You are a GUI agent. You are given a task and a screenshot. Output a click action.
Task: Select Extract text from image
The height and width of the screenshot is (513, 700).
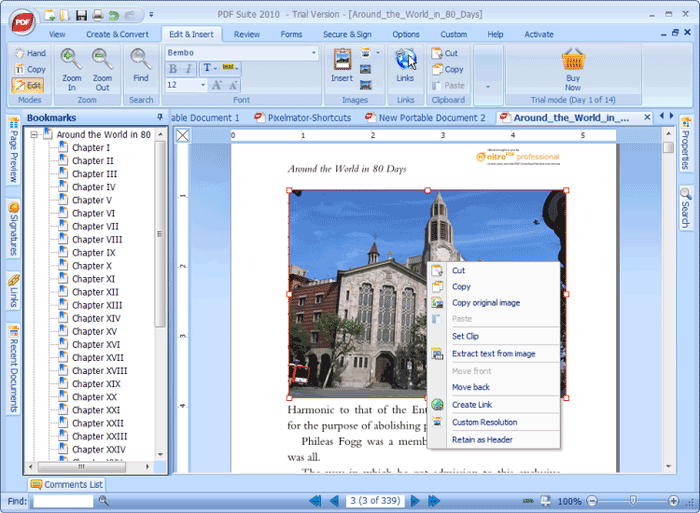tap(493, 353)
